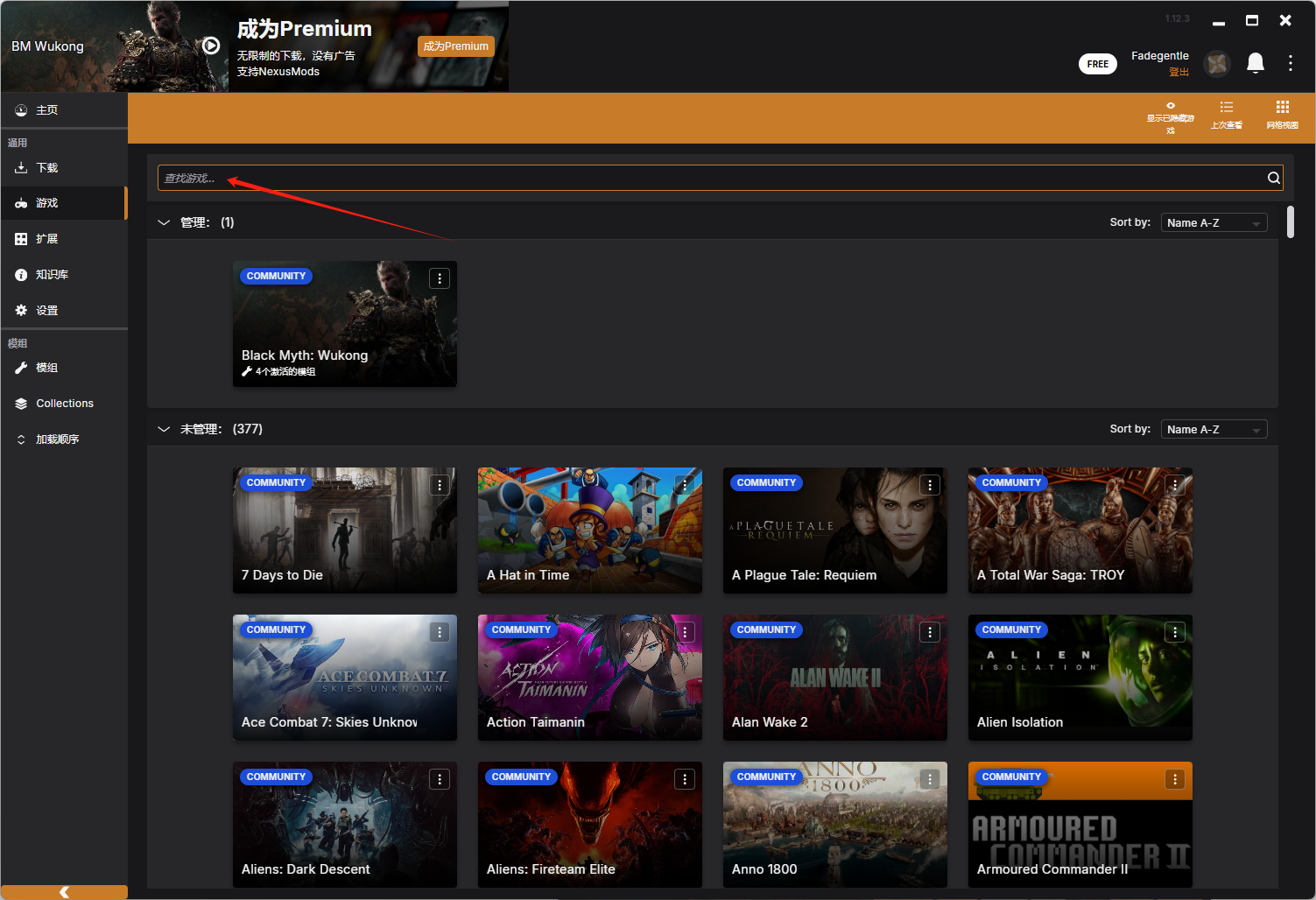Click the Ace Combat 7: Skies Unknown title

pos(329,722)
